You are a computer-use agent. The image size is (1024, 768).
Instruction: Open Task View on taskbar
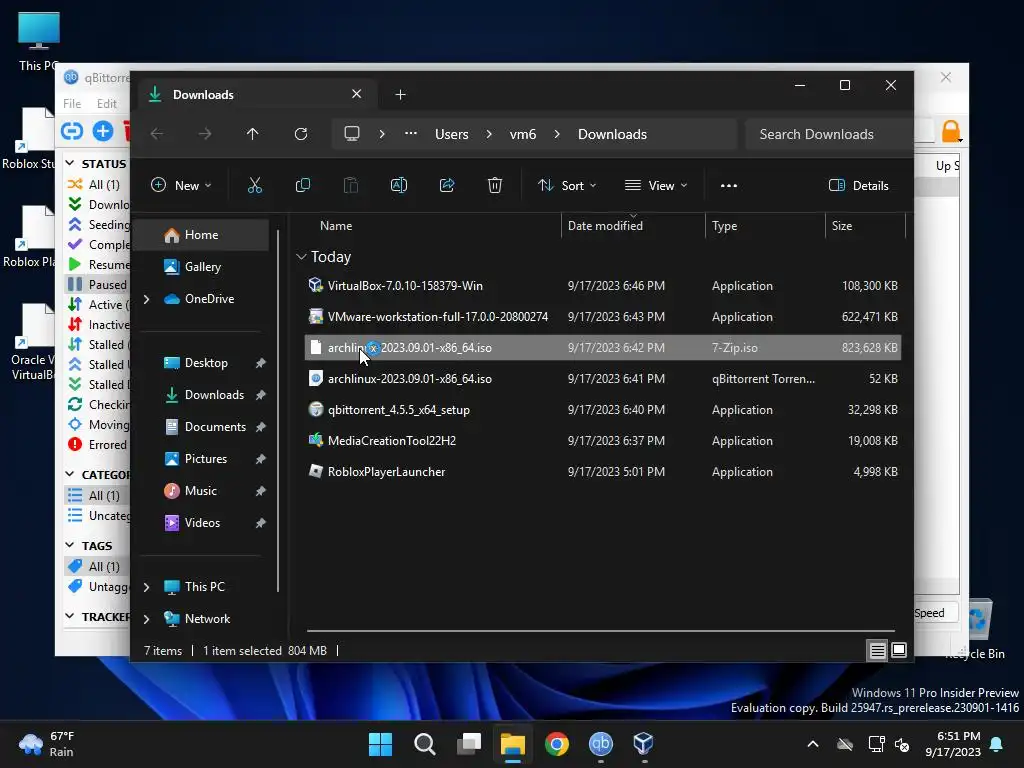(x=469, y=744)
